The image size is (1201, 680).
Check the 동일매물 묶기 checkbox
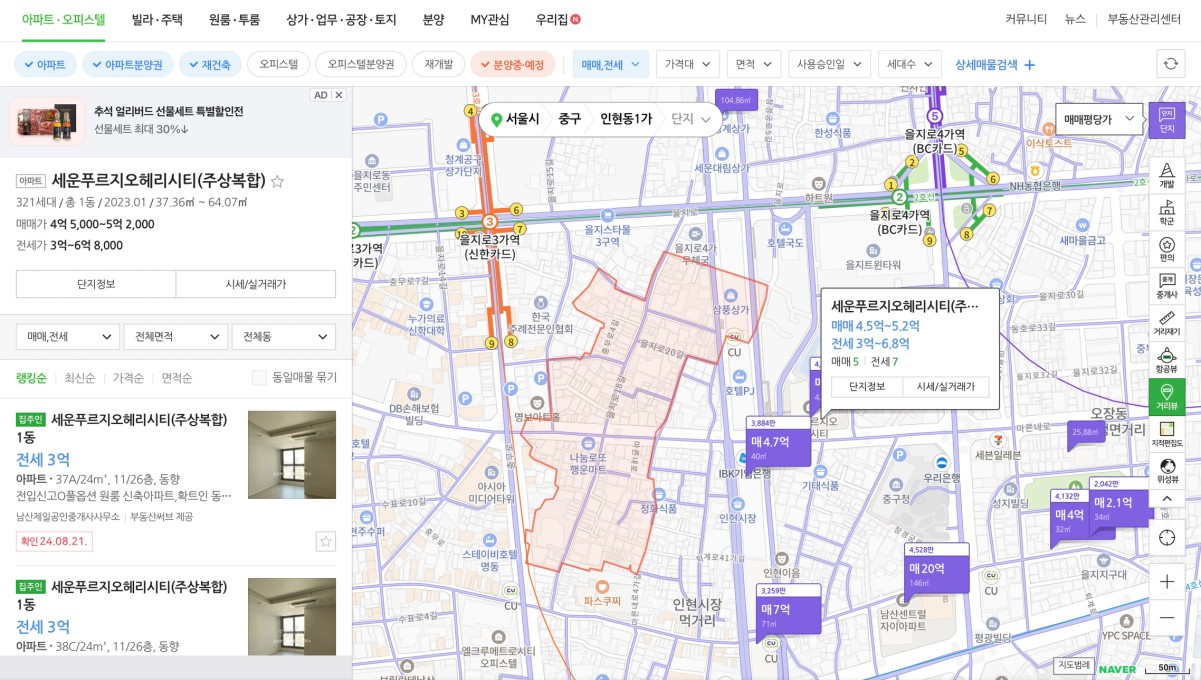[259, 377]
